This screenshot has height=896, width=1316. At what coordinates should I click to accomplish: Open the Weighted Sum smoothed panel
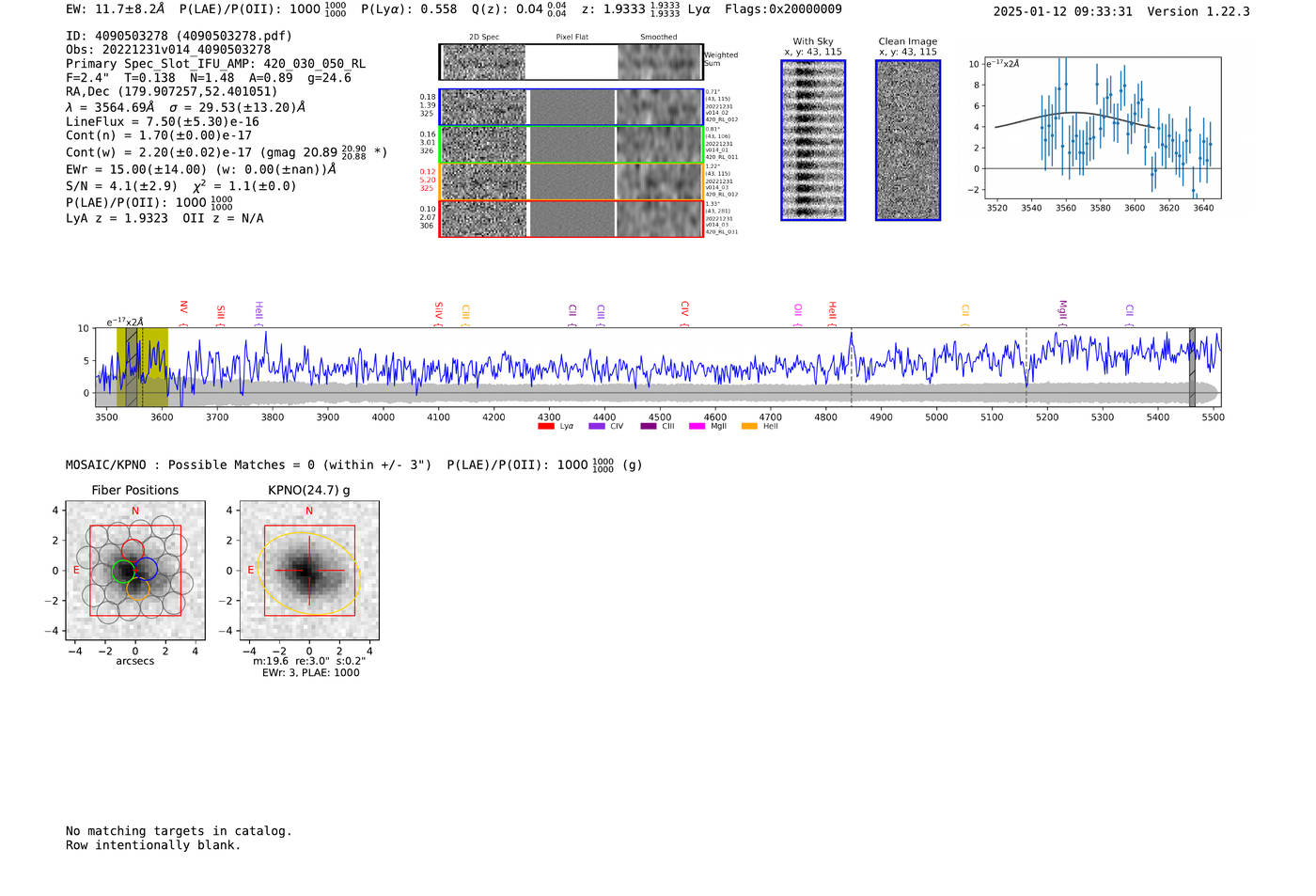659,62
